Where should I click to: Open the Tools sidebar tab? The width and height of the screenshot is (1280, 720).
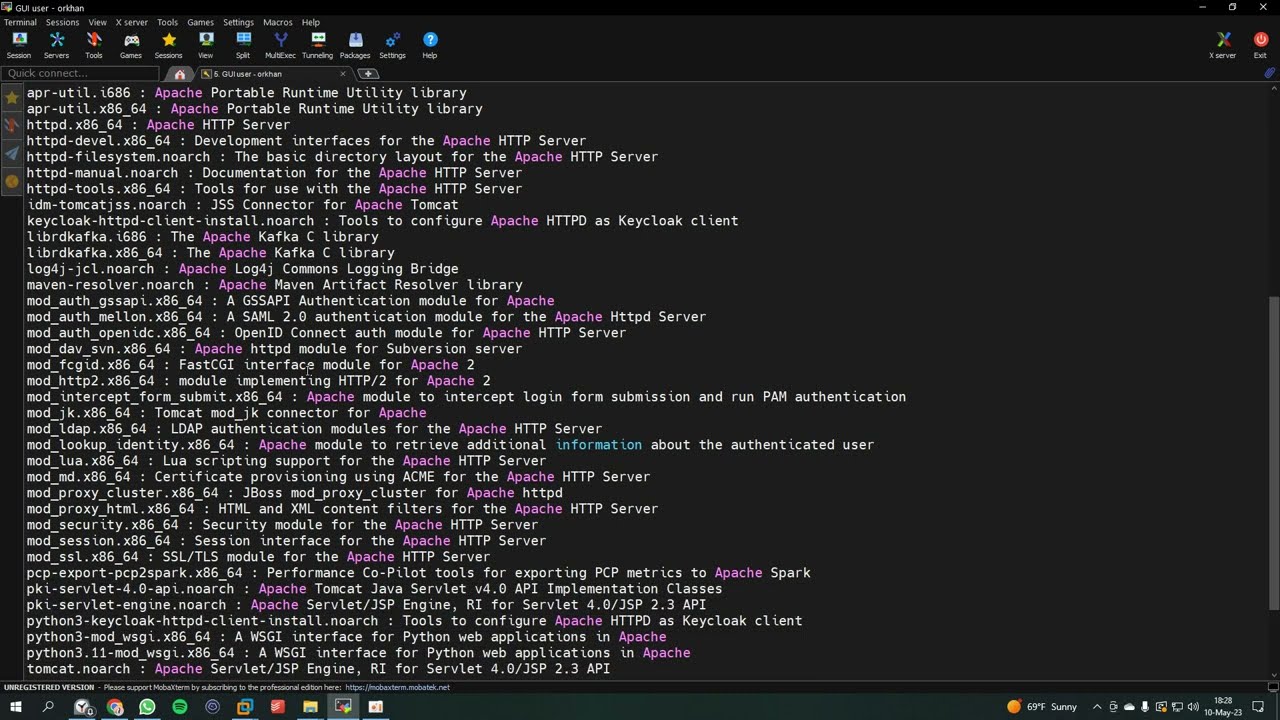[12, 125]
